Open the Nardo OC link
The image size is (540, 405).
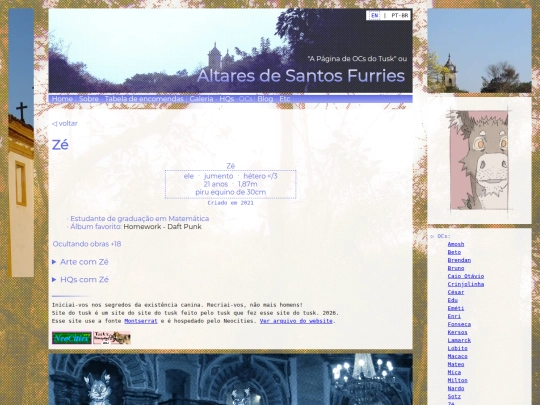[456, 388]
